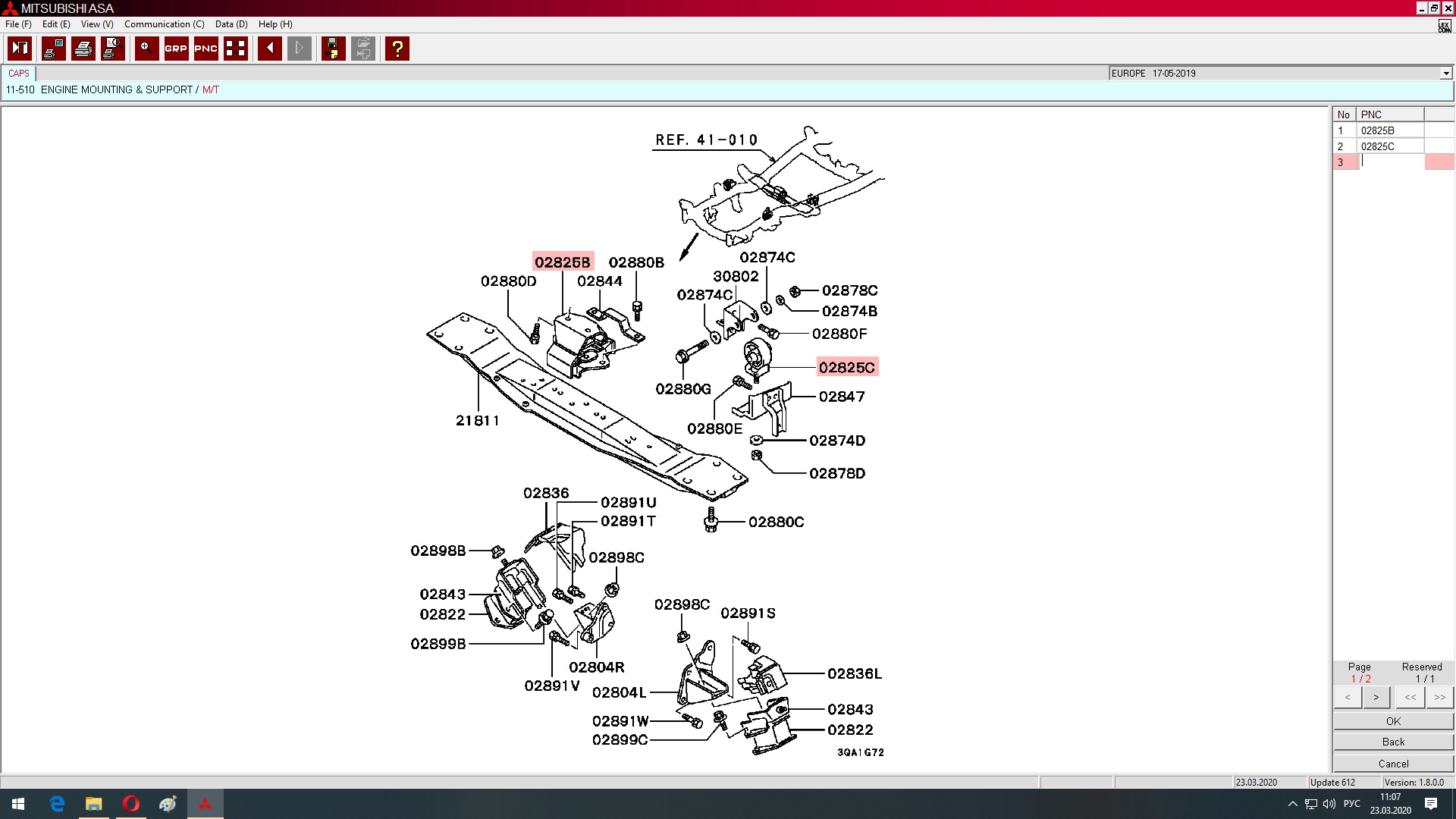Screen dimensions: 1456x819
Task: Click the four-squares illustration list icon
Action: 236,49
